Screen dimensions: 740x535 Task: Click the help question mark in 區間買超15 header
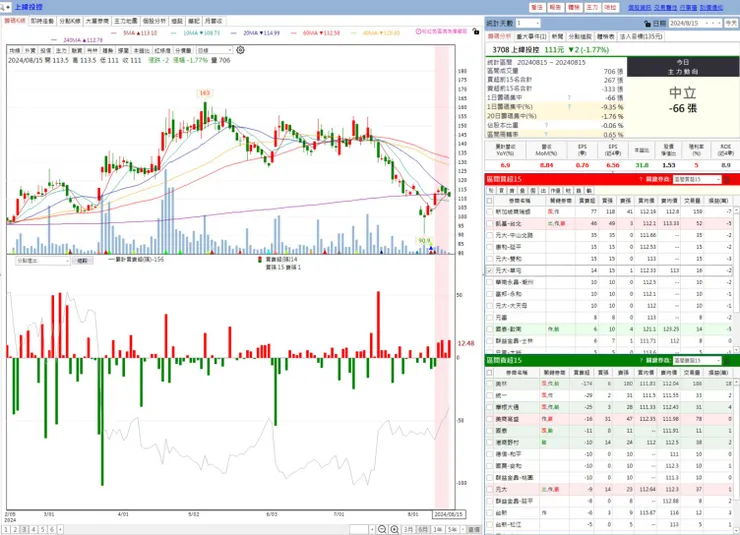(x=641, y=179)
